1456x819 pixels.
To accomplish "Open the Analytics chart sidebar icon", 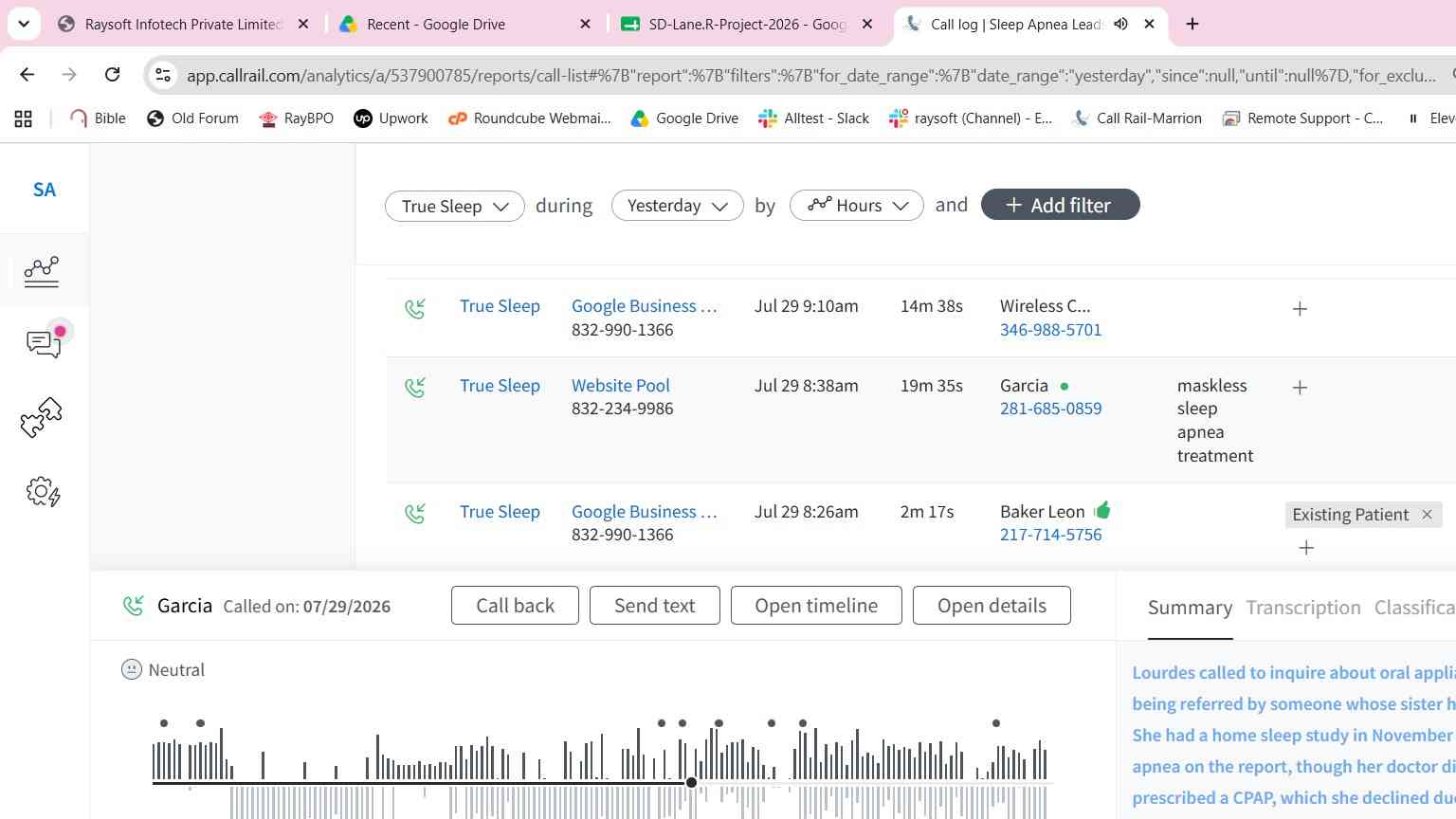I will [42, 271].
